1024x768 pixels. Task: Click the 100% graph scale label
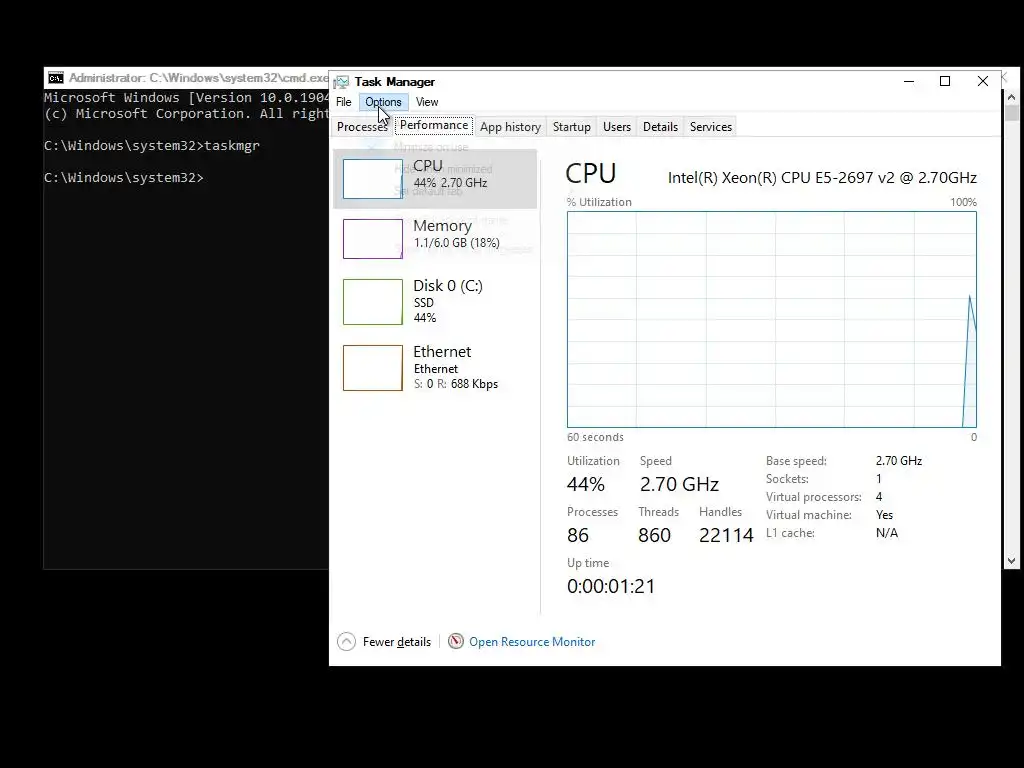963,202
